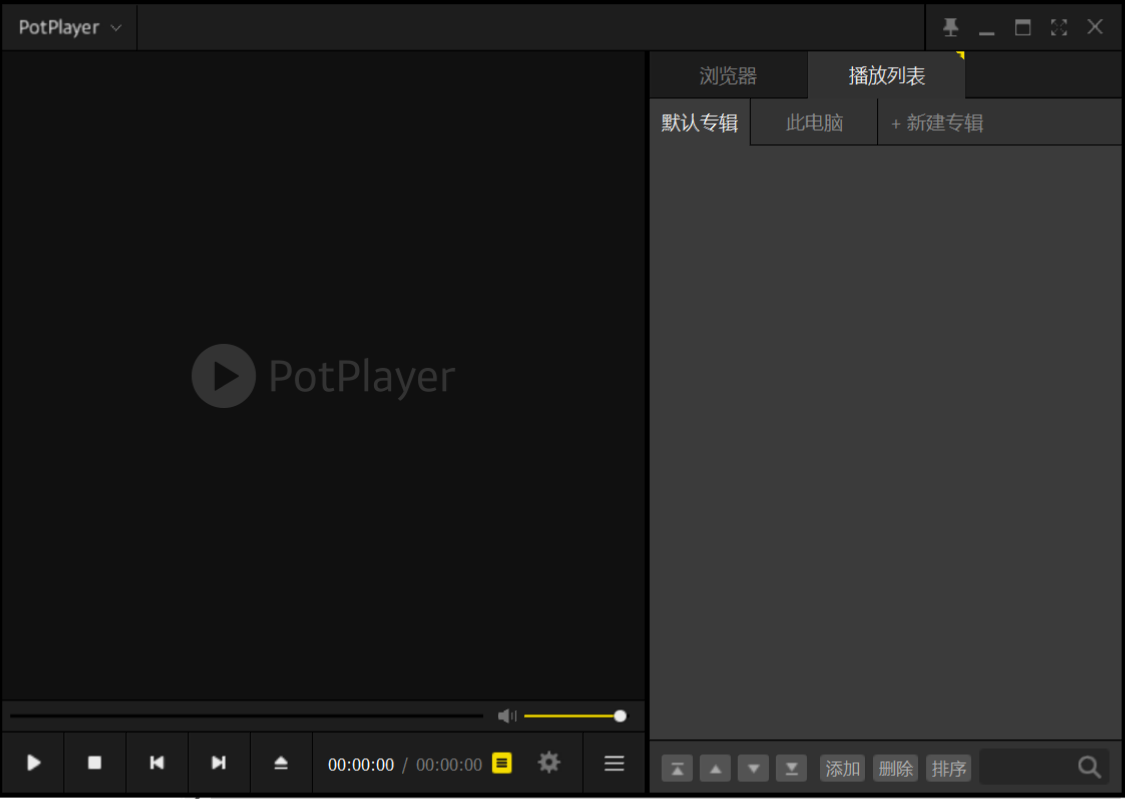The height and width of the screenshot is (799, 1125).
Task: Click the video seek bar
Action: coord(246,716)
